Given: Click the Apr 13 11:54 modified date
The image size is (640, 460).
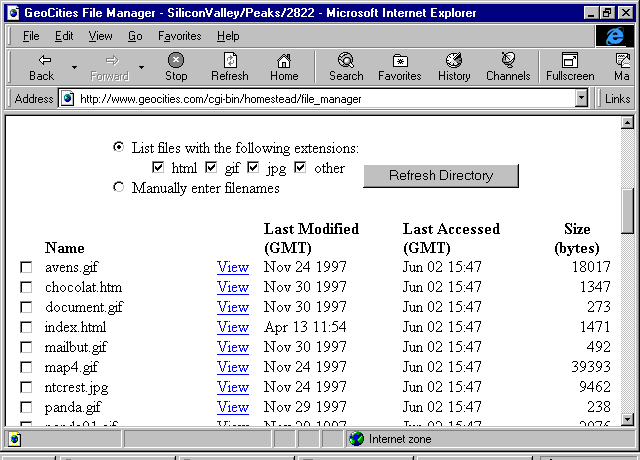Looking at the screenshot, I should point(305,327).
